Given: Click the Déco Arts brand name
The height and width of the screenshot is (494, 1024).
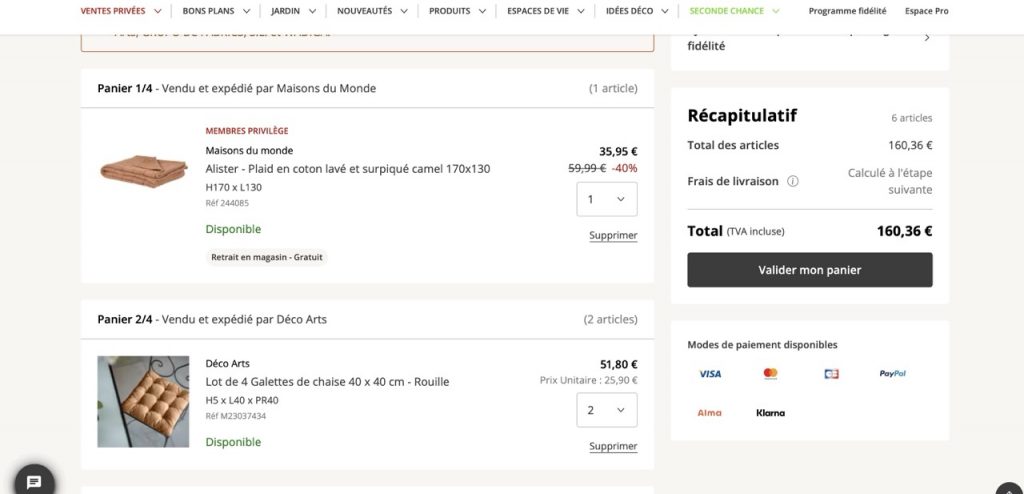Looking at the screenshot, I should pos(227,363).
